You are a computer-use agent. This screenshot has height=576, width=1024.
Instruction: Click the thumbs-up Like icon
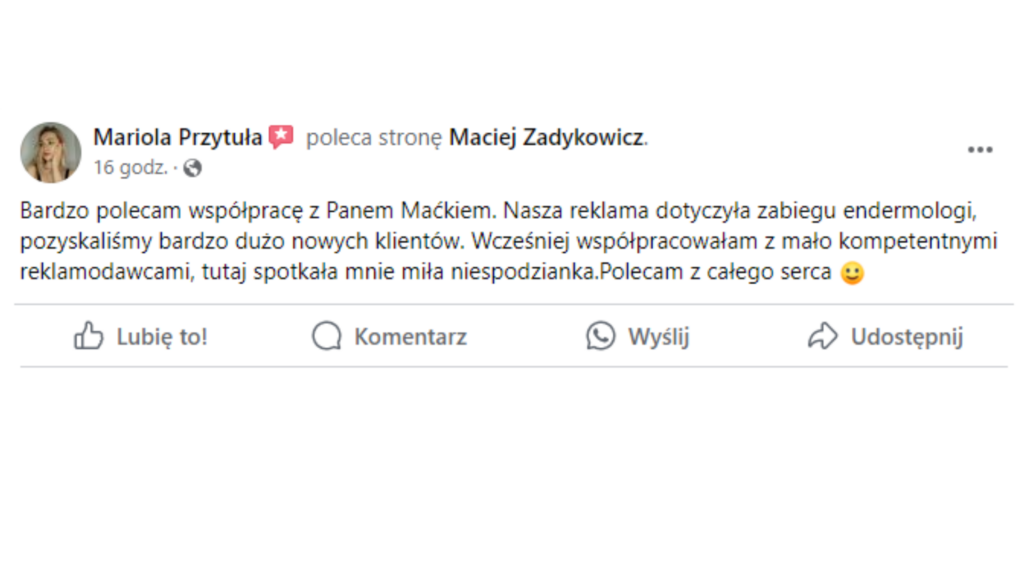(89, 336)
